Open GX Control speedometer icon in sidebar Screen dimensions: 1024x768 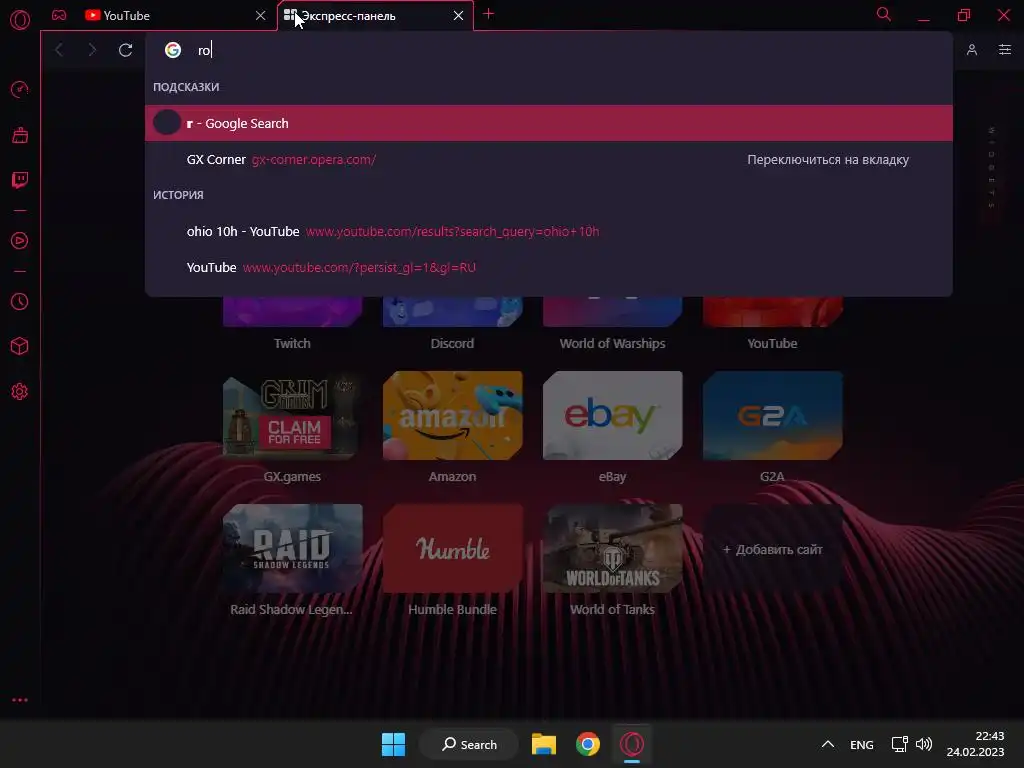click(20, 89)
